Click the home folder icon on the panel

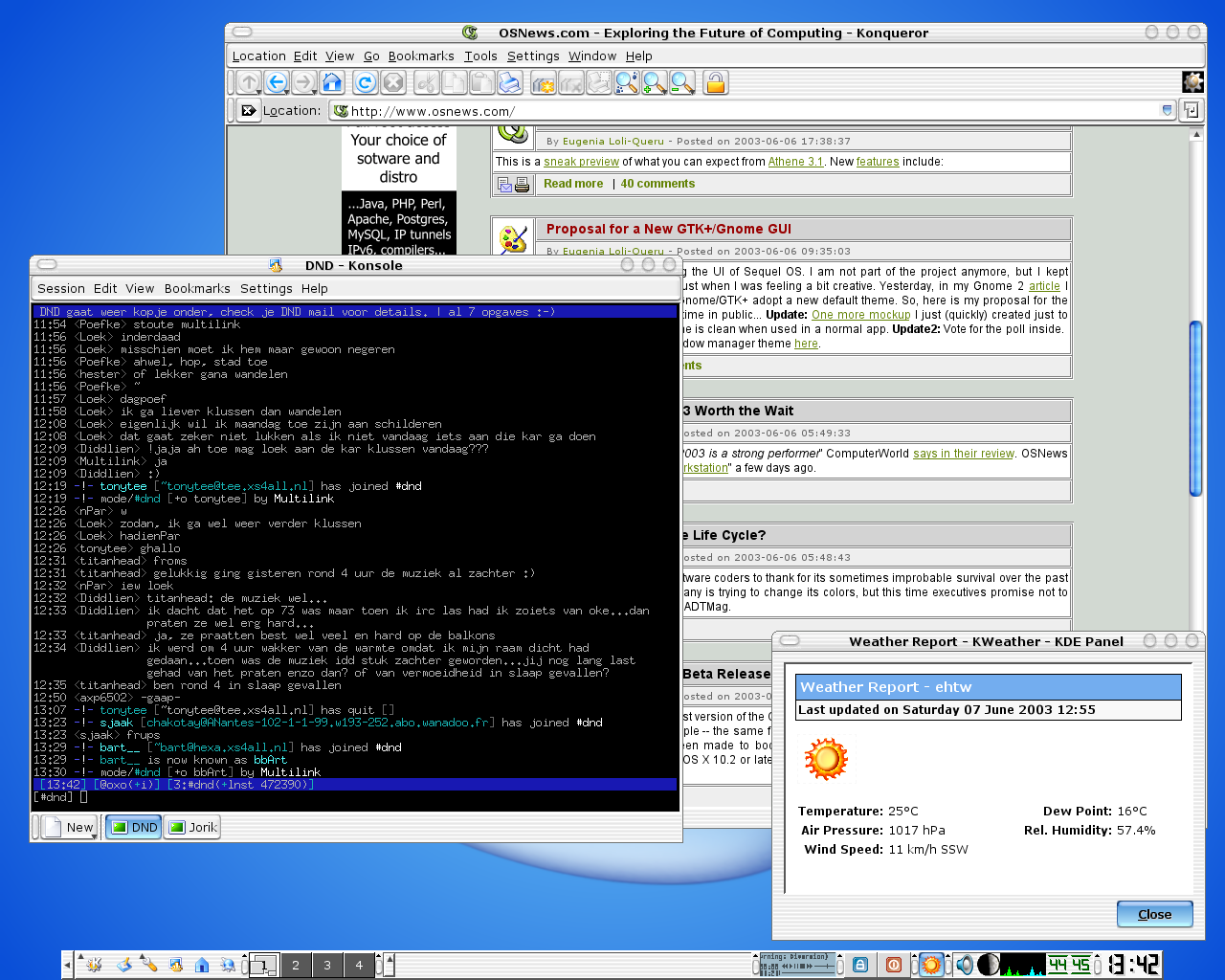[x=202, y=965]
